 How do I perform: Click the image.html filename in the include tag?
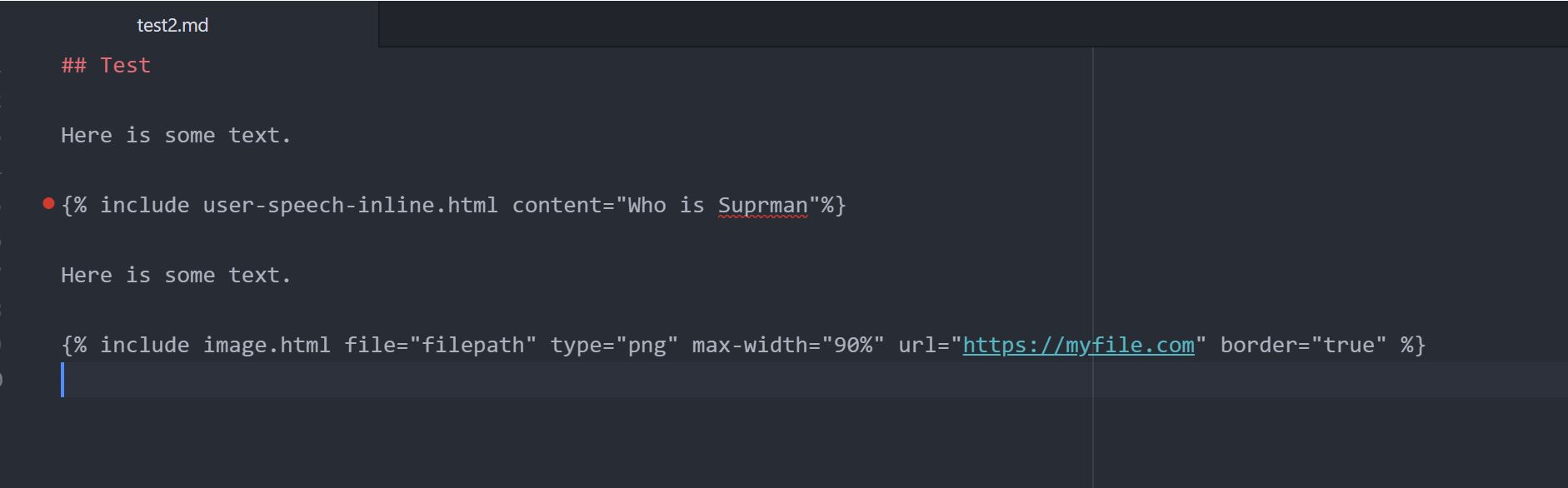tap(266, 344)
